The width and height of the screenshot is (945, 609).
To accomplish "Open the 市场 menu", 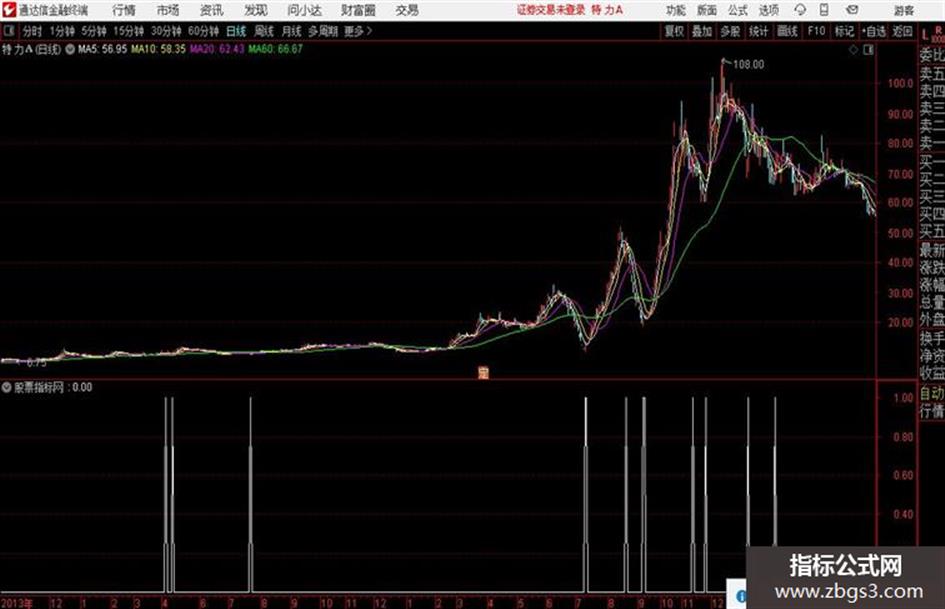I will click(168, 10).
